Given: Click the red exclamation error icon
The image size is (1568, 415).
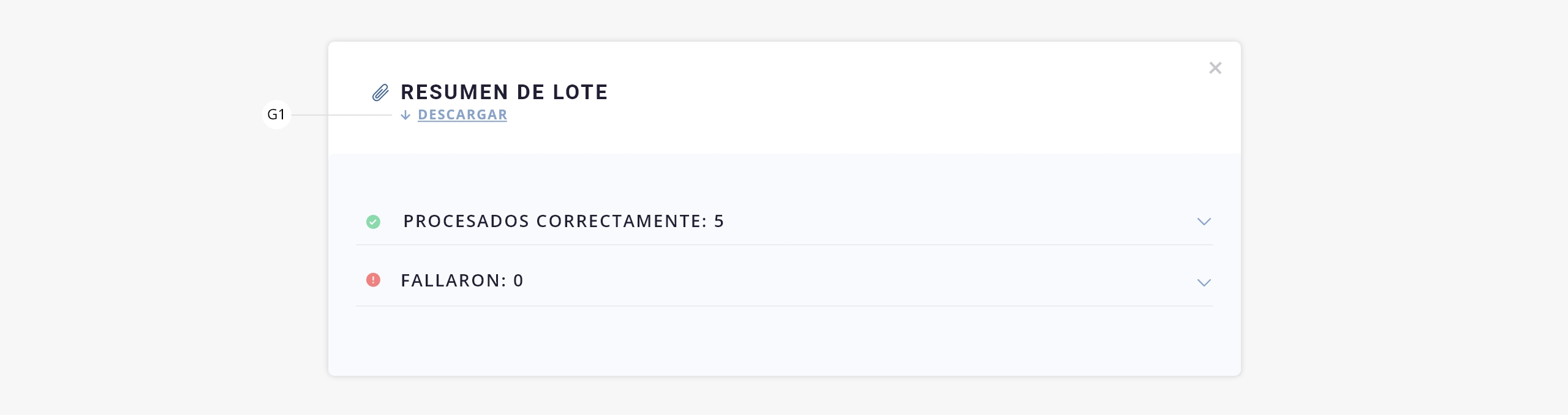Looking at the screenshot, I should pos(373,280).
